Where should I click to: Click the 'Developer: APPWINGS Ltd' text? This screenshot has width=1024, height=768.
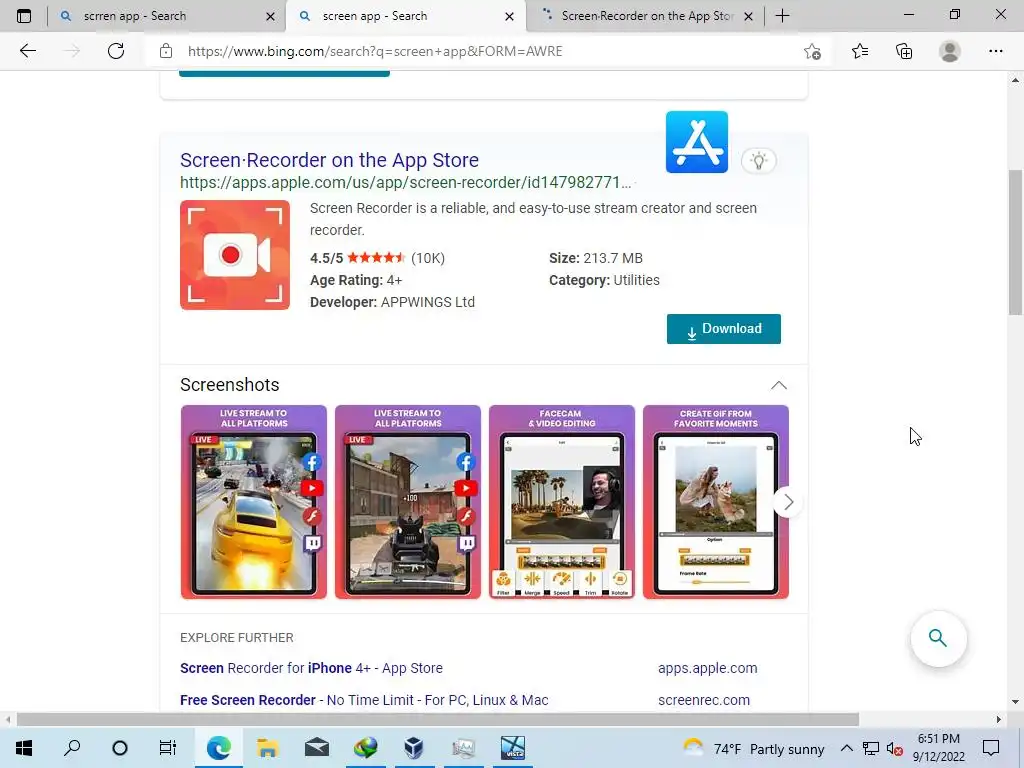click(x=392, y=302)
